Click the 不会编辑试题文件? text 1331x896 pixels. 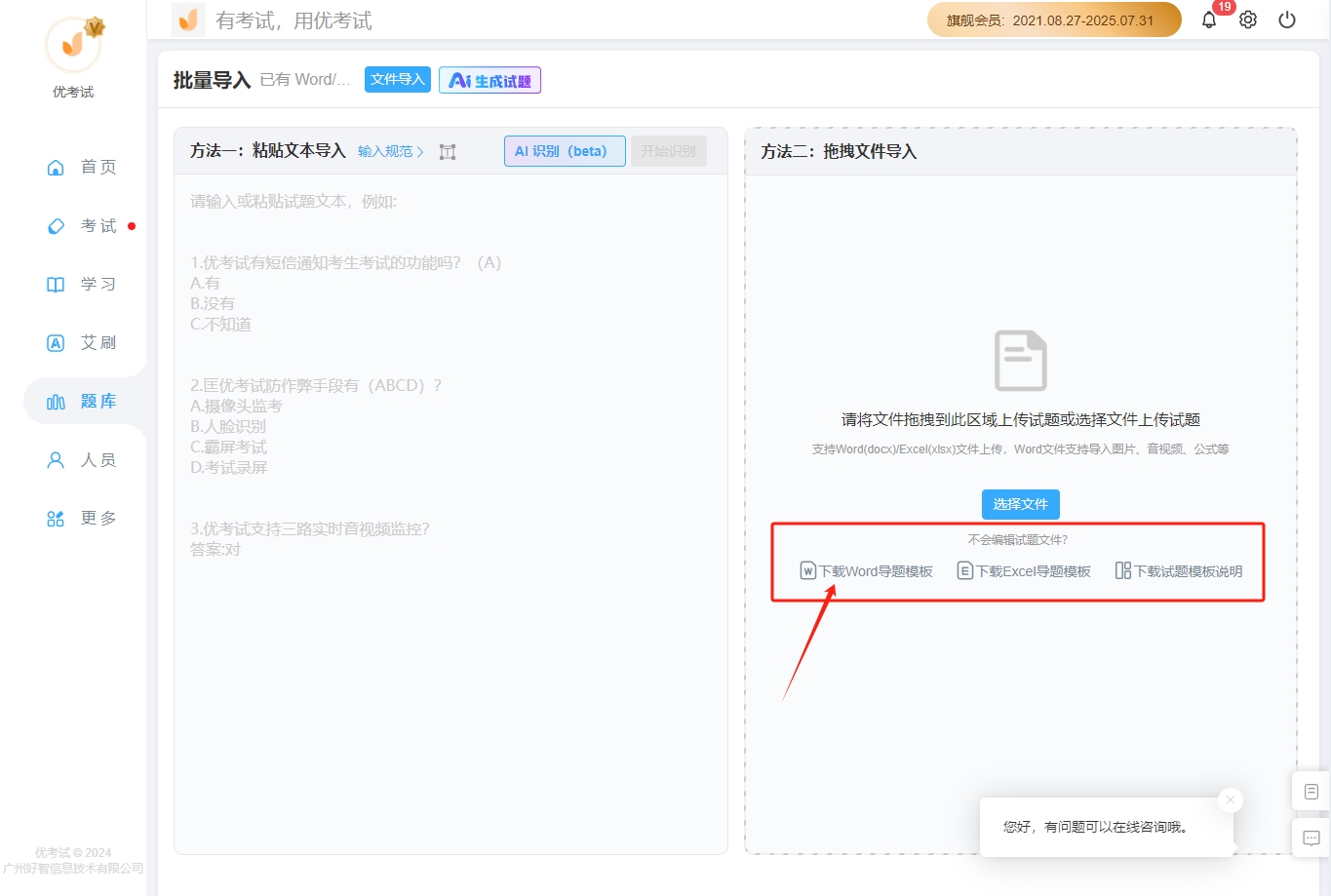(x=1018, y=539)
